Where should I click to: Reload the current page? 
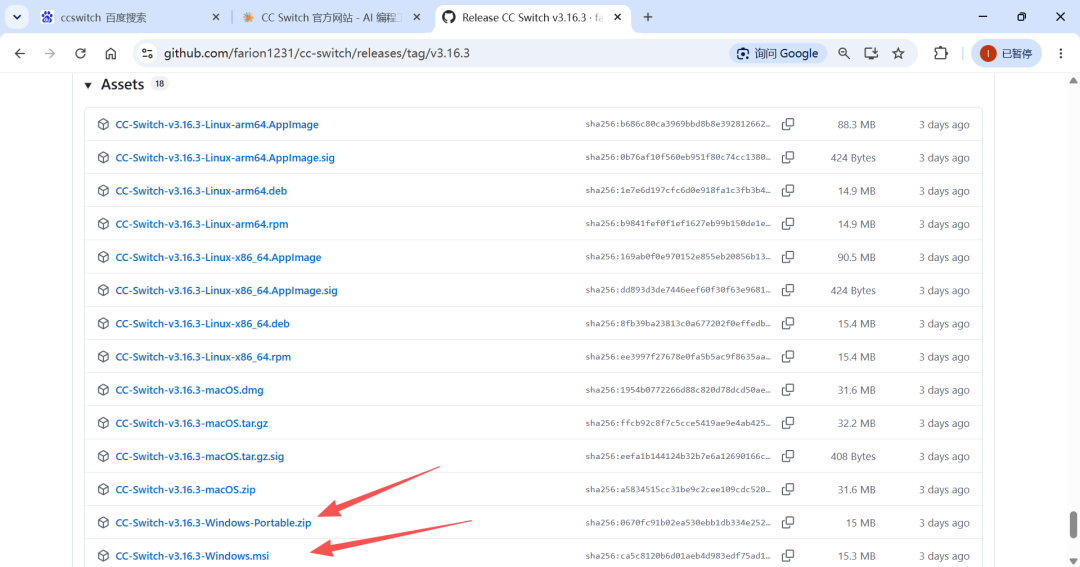[81, 53]
